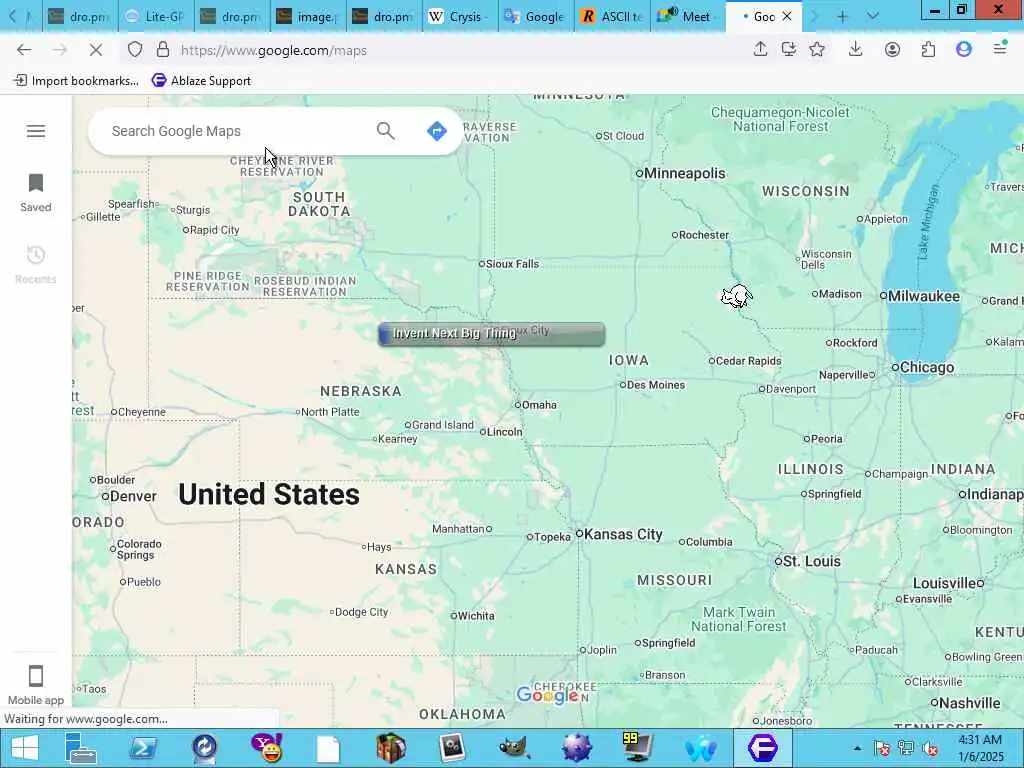
Task: Switch to the Meet tab
Action: point(688,16)
